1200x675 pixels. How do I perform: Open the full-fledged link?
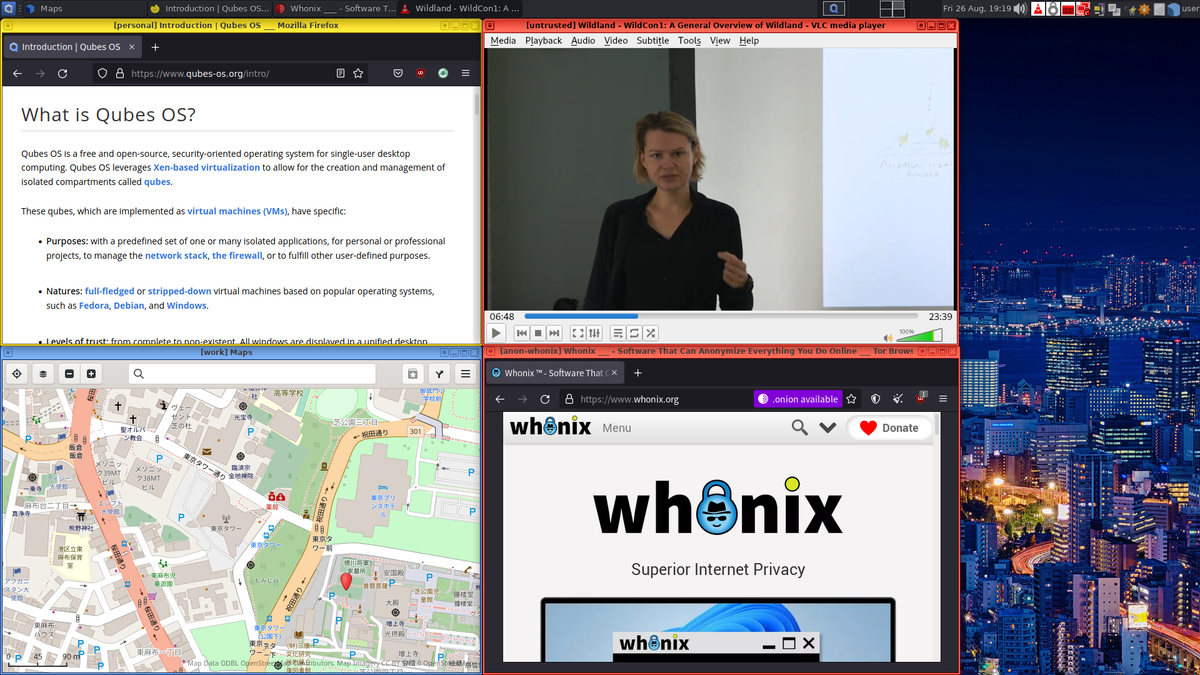tap(109, 291)
